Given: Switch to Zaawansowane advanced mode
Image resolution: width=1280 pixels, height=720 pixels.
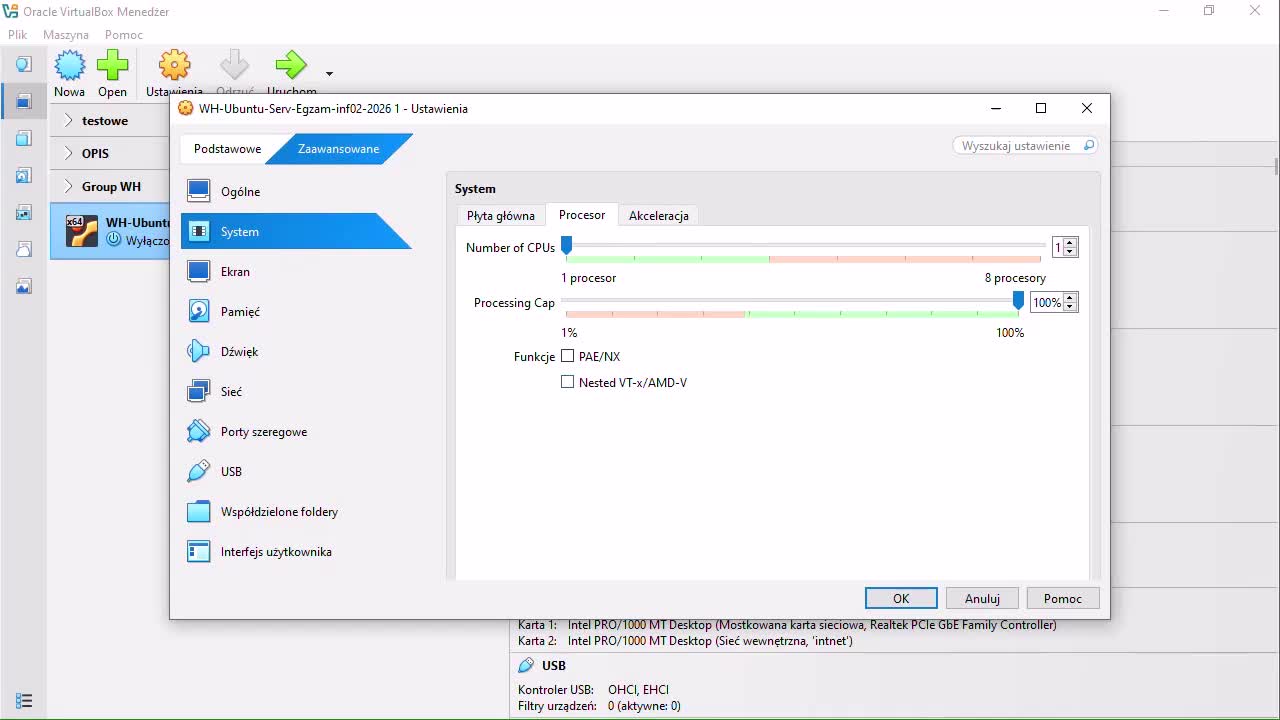Looking at the screenshot, I should [339, 149].
